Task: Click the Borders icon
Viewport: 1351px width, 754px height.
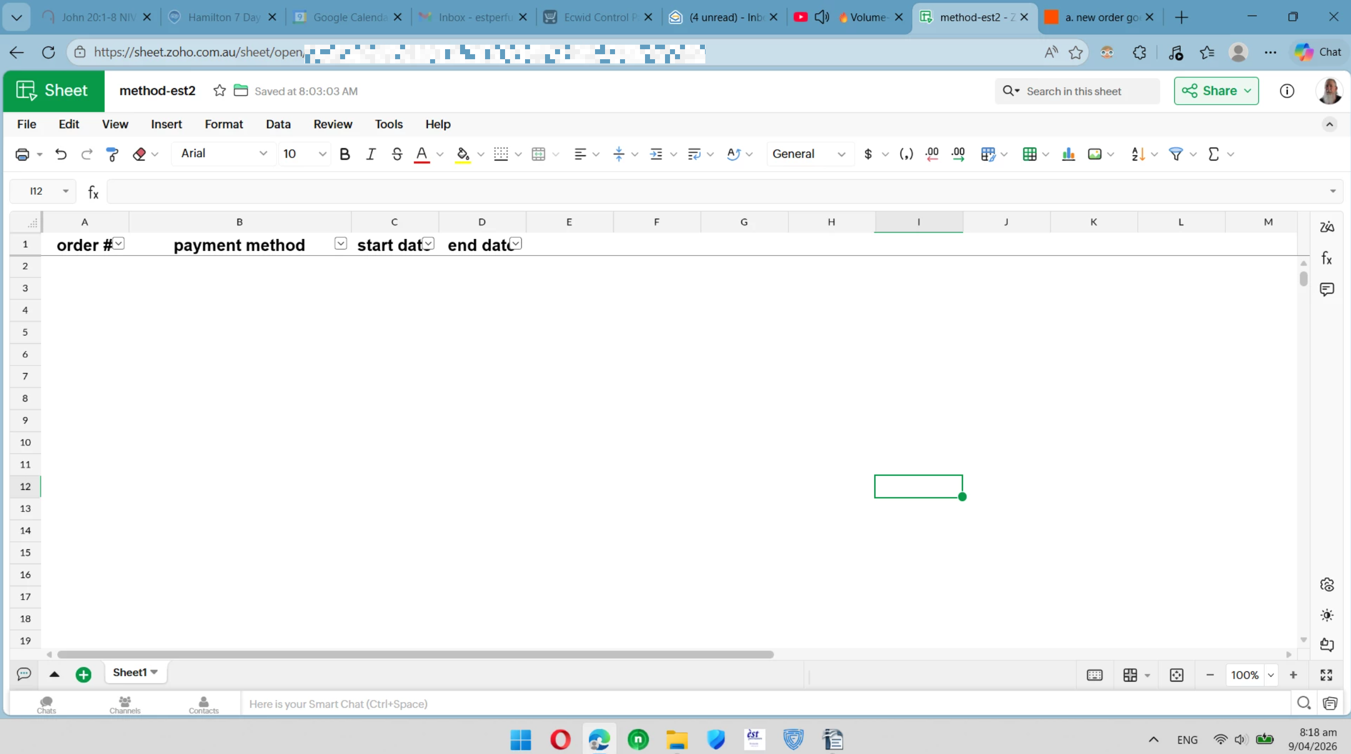Action: (x=501, y=154)
